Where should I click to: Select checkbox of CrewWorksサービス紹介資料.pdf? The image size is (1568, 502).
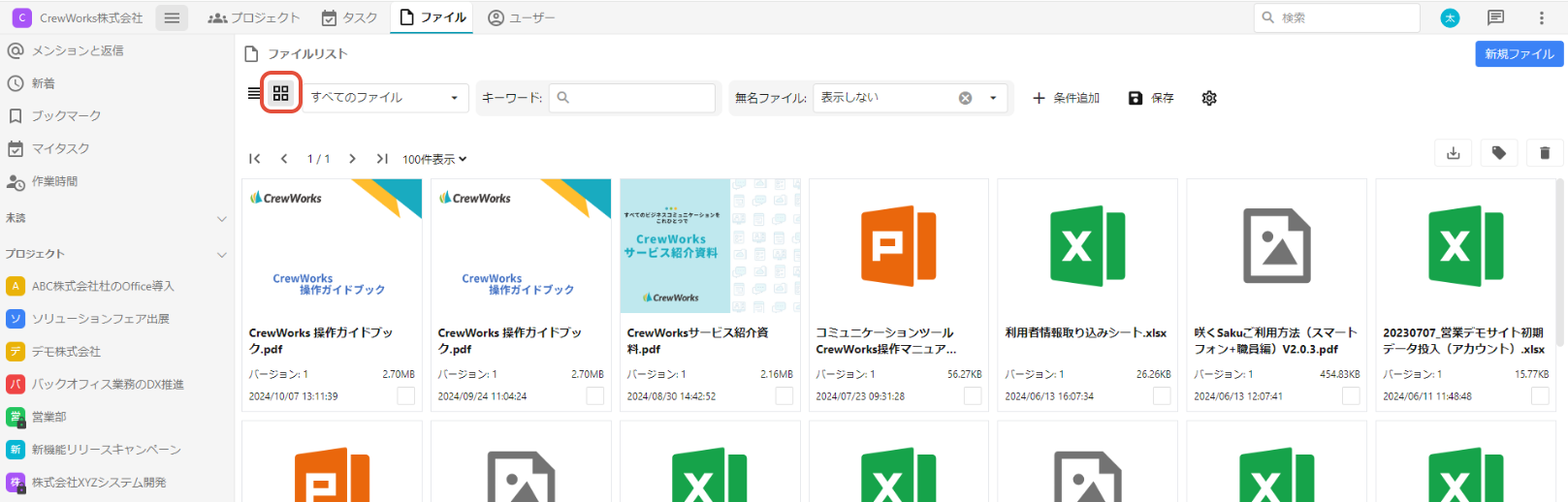784,395
